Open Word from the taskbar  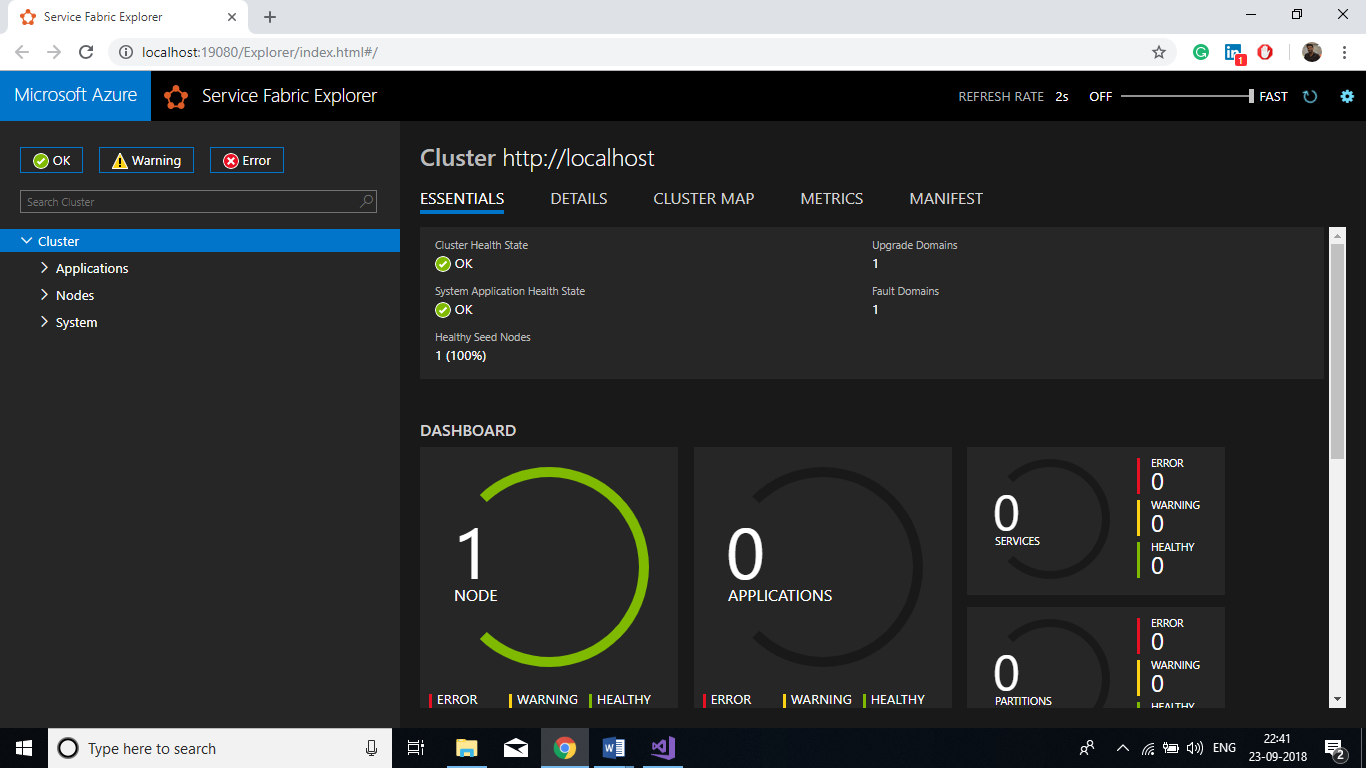pos(613,748)
